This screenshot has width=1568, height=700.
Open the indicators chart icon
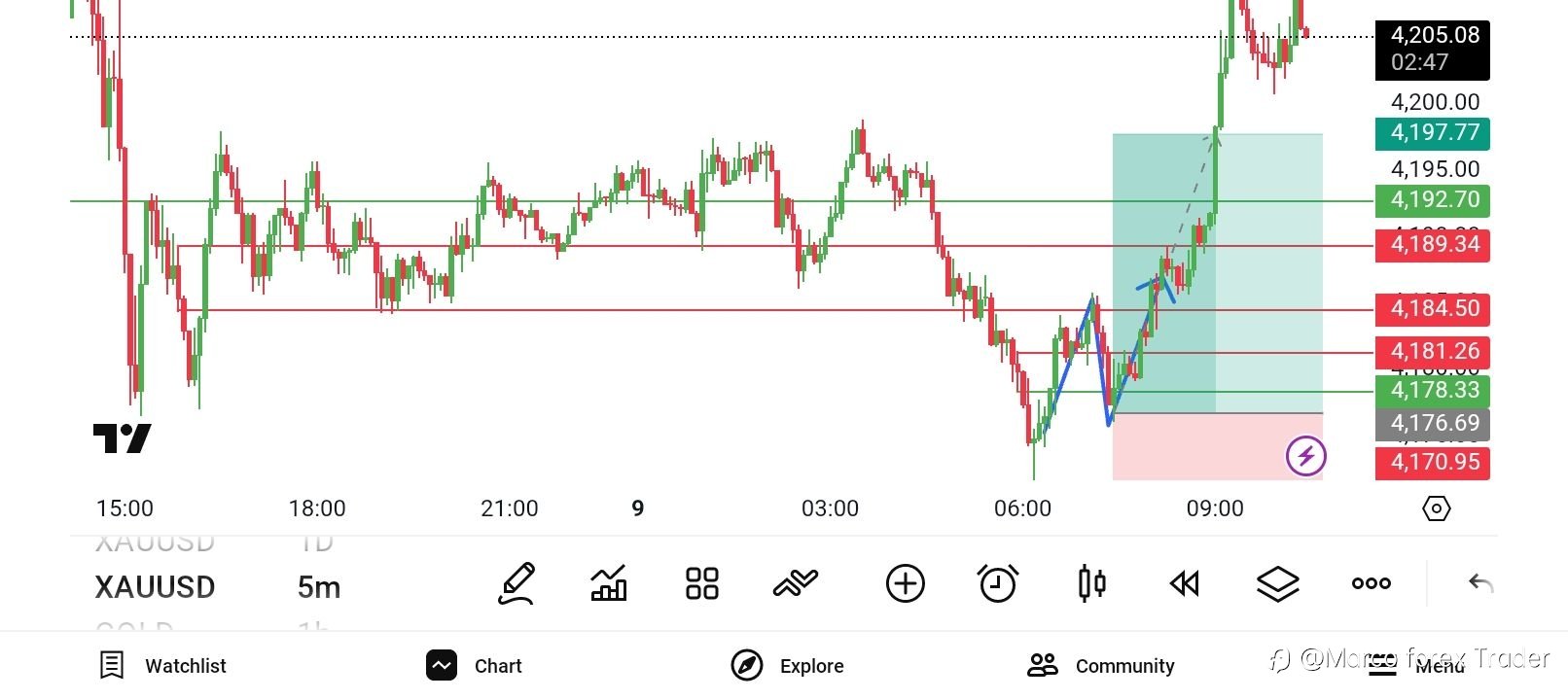pos(609,583)
